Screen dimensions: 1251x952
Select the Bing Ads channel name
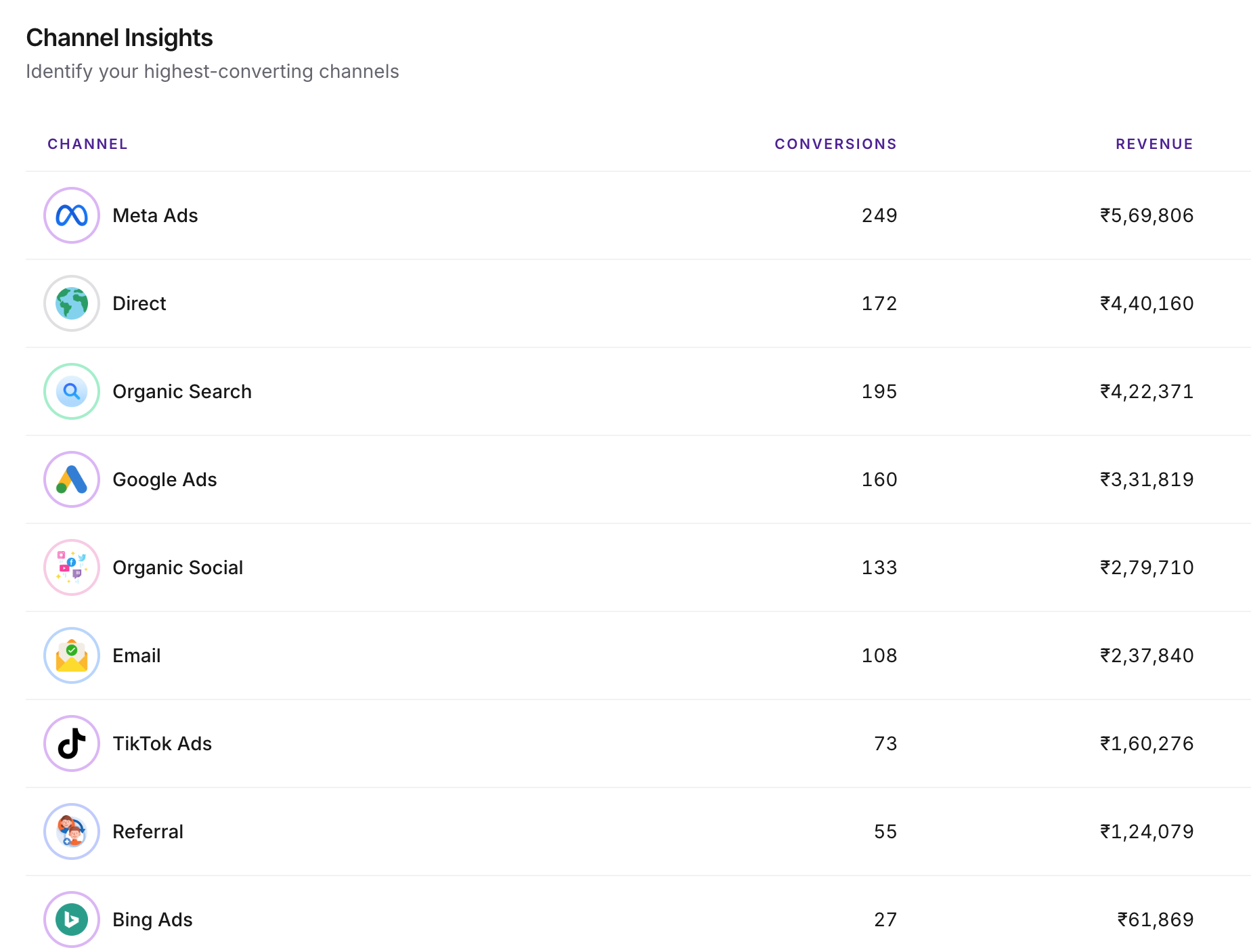pos(152,919)
